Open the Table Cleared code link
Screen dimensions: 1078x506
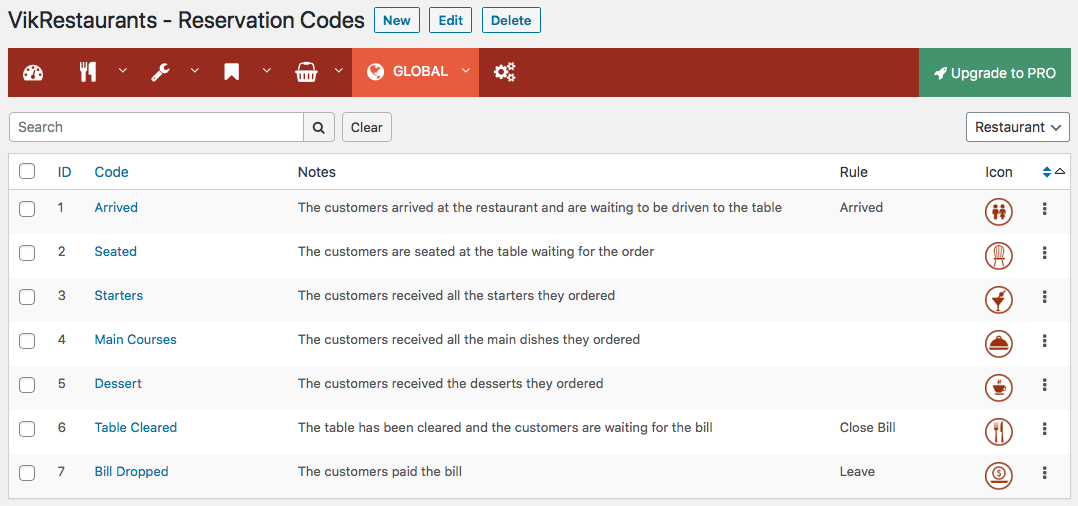pyautogui.click(x=135, y=427)
